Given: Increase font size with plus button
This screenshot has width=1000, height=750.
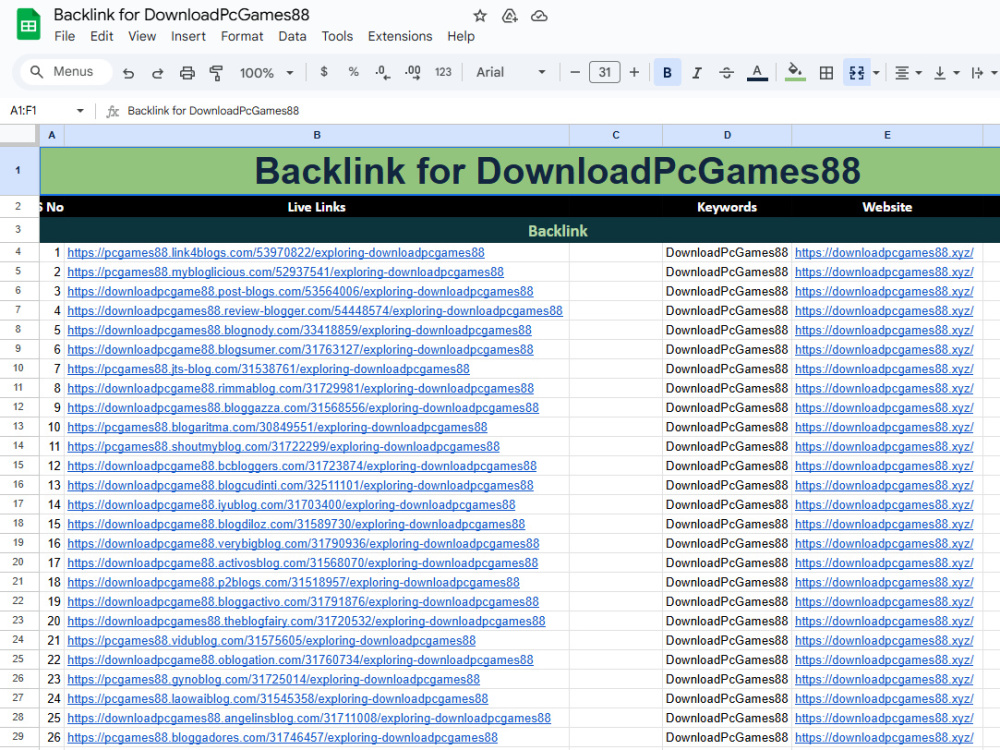Looking at the screenshot, I should [634, 72].
